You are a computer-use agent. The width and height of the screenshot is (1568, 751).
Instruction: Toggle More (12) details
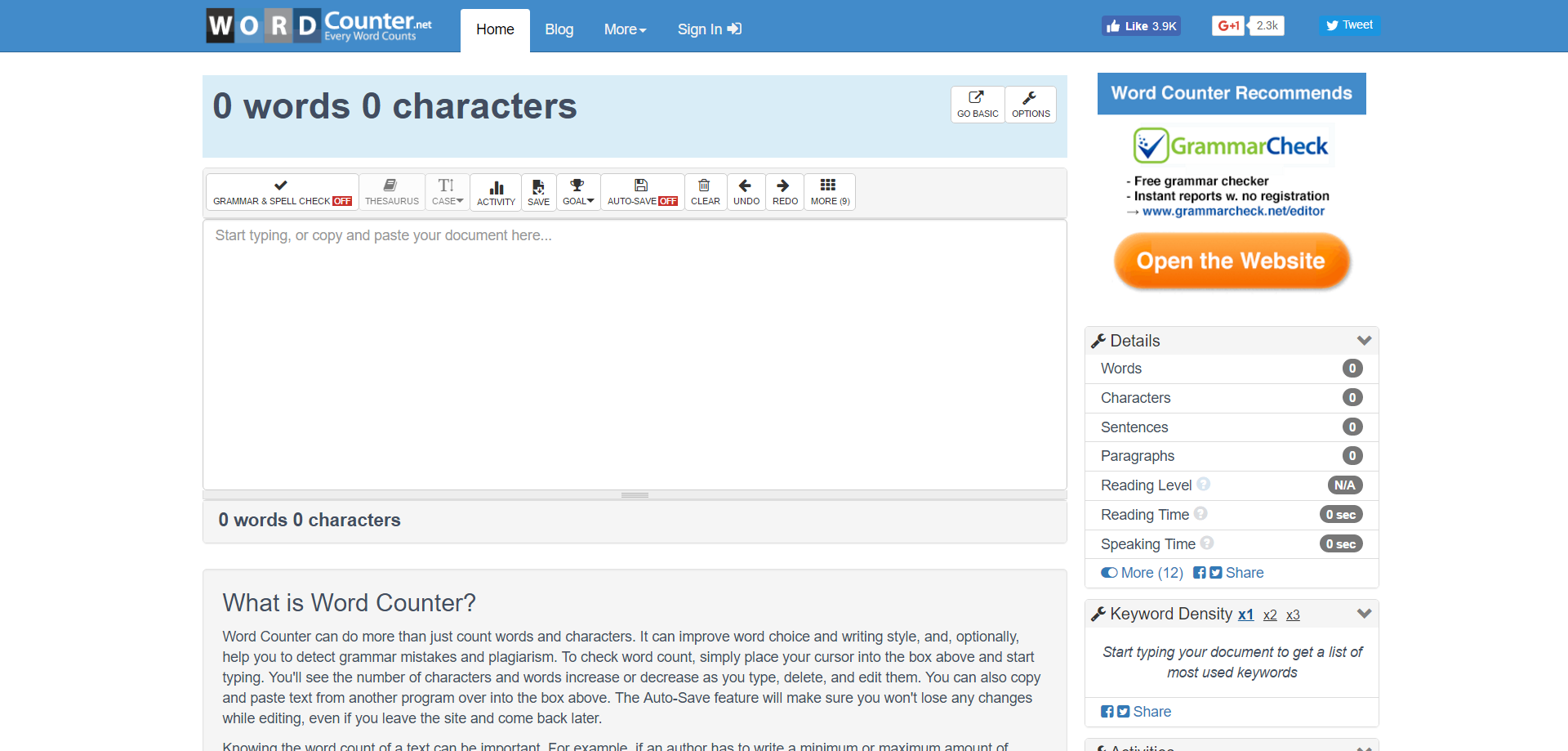(x=1142, y=573)
